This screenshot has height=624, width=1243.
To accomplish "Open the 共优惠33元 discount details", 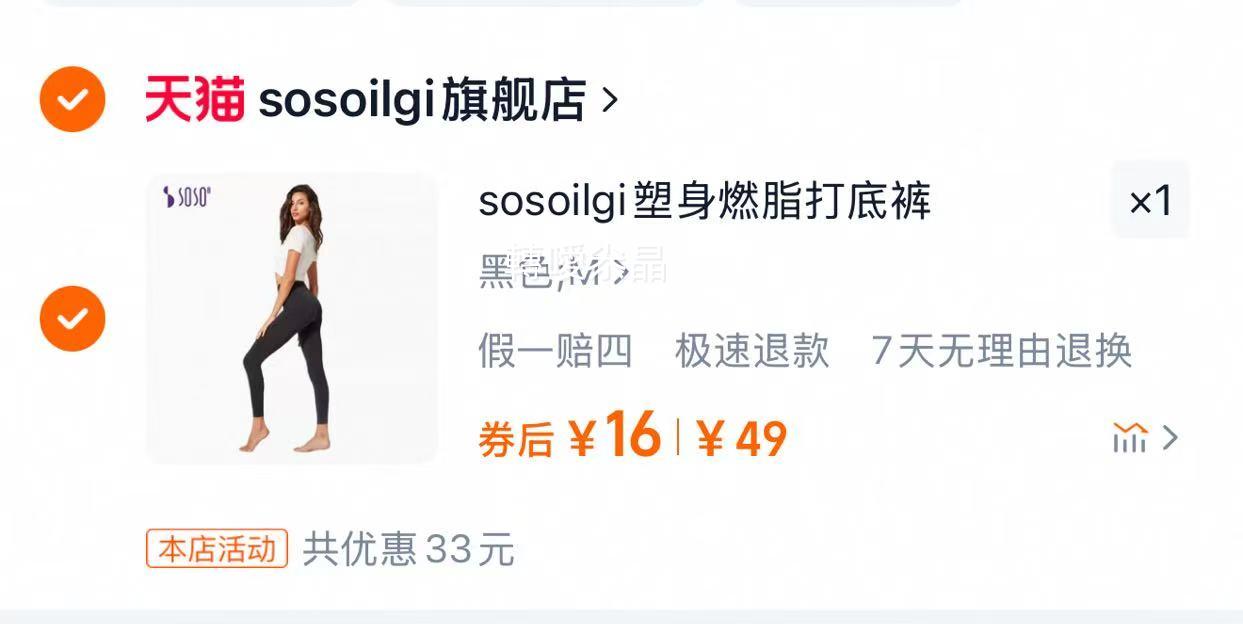I will 408,550.
